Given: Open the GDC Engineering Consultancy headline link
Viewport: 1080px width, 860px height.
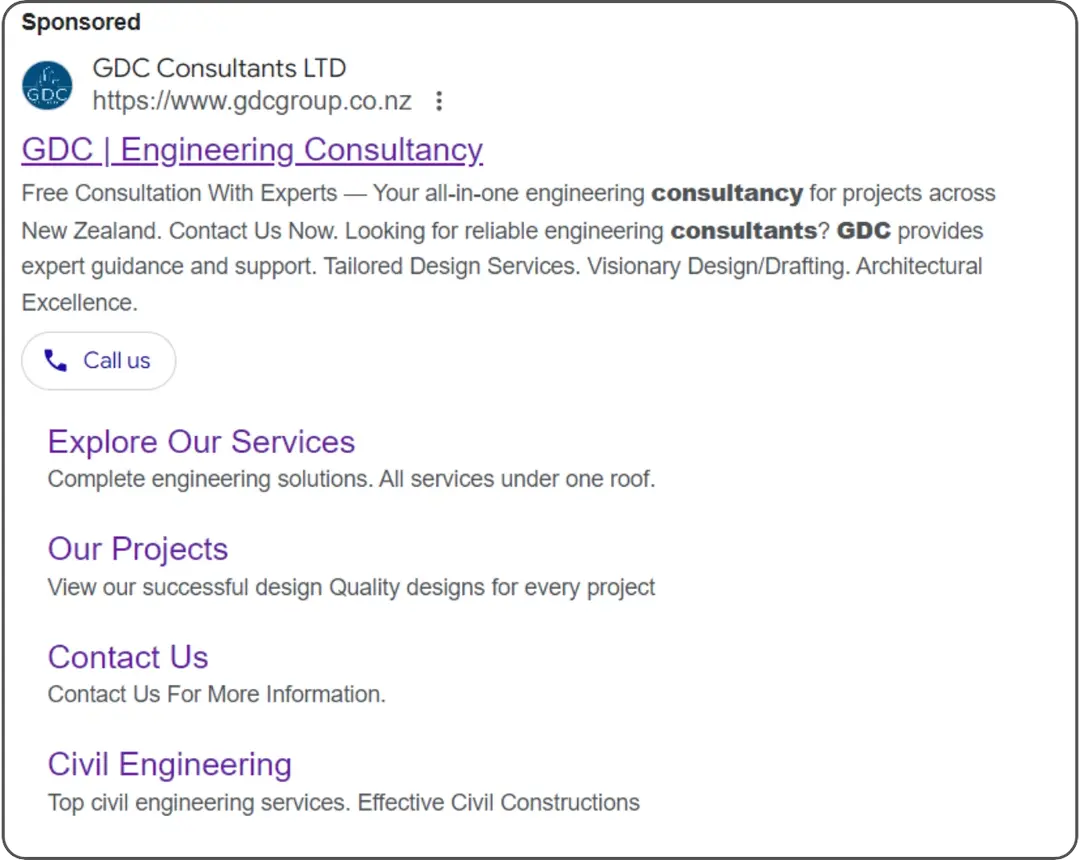Looking at the screenshot, I should 252,149.
